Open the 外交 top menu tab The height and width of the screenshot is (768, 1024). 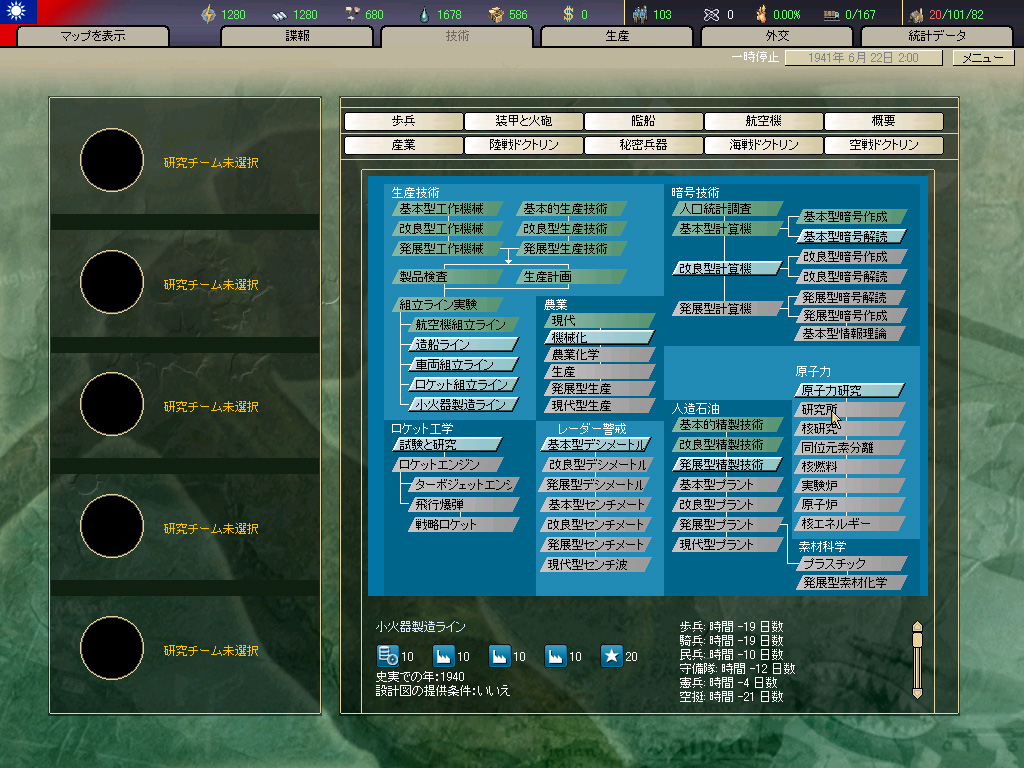click(777, 36)
